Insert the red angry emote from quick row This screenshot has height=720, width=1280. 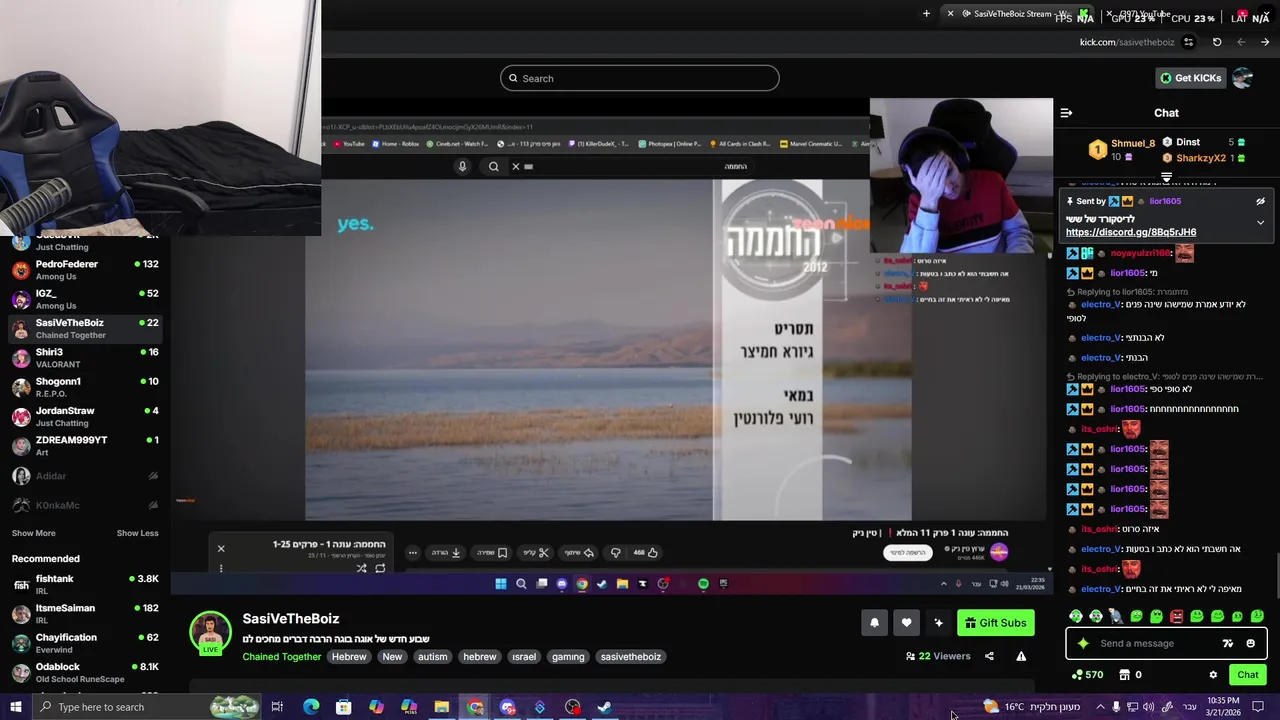[1177, 616]
